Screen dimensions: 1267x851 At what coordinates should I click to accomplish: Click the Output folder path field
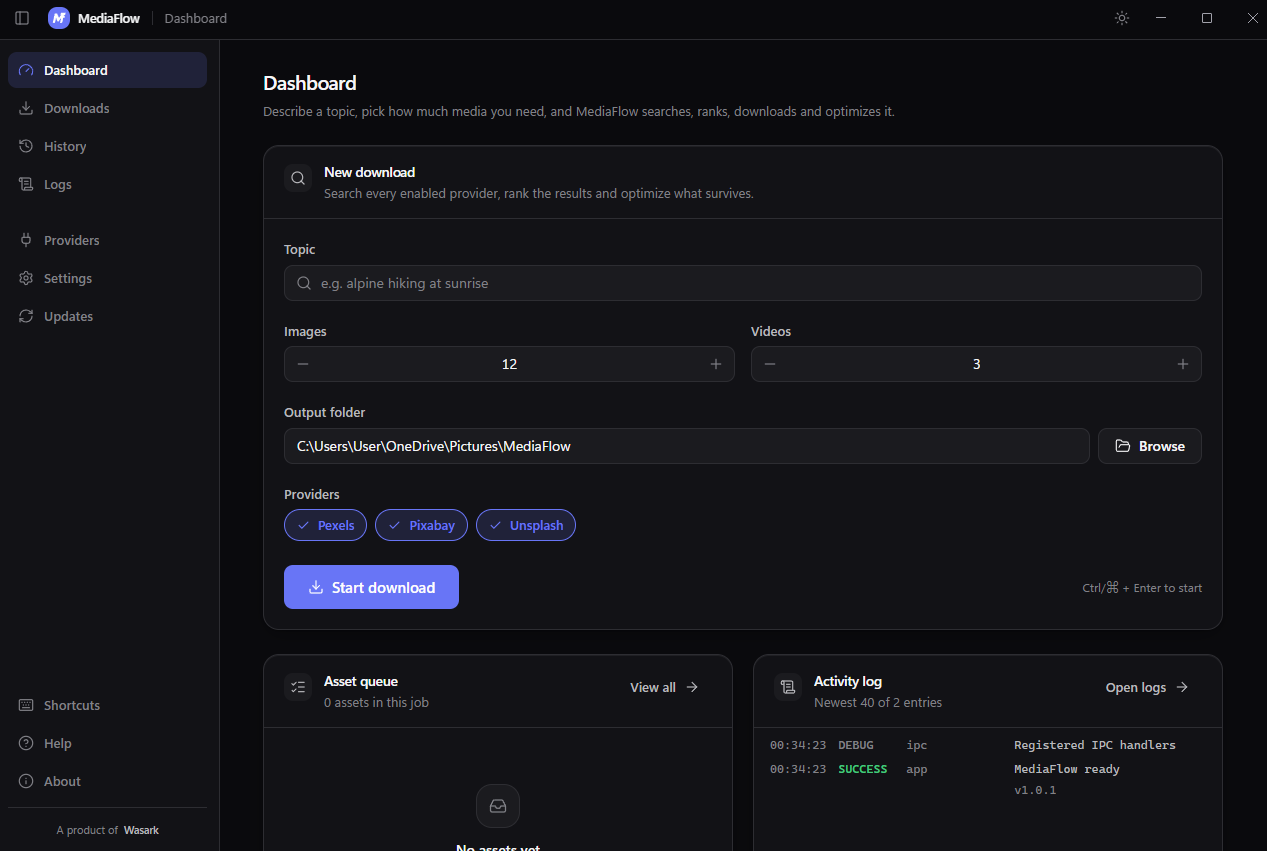pos(686,446)
